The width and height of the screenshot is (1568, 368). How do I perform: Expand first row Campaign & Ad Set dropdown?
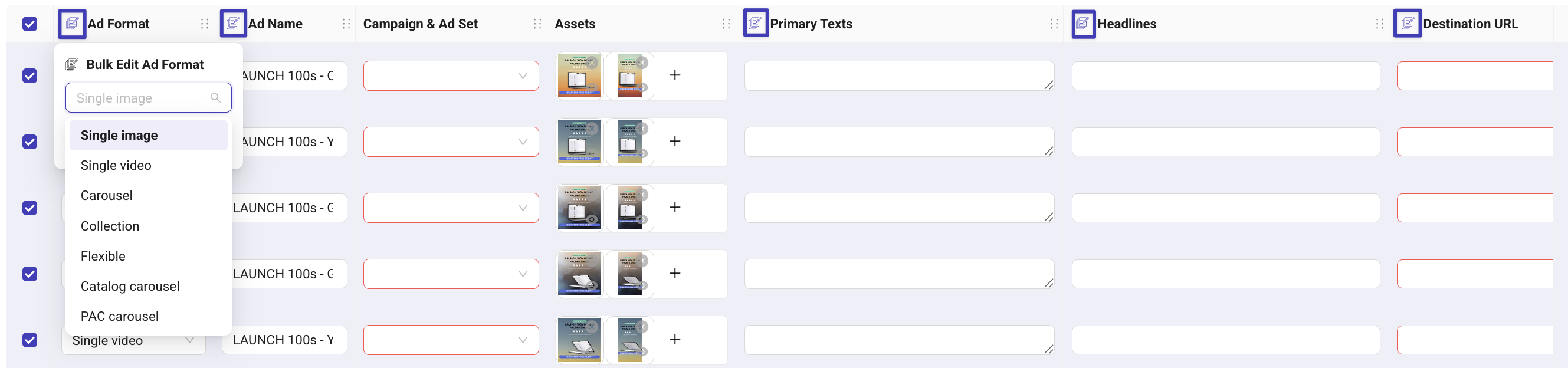(x=451, y=76)
